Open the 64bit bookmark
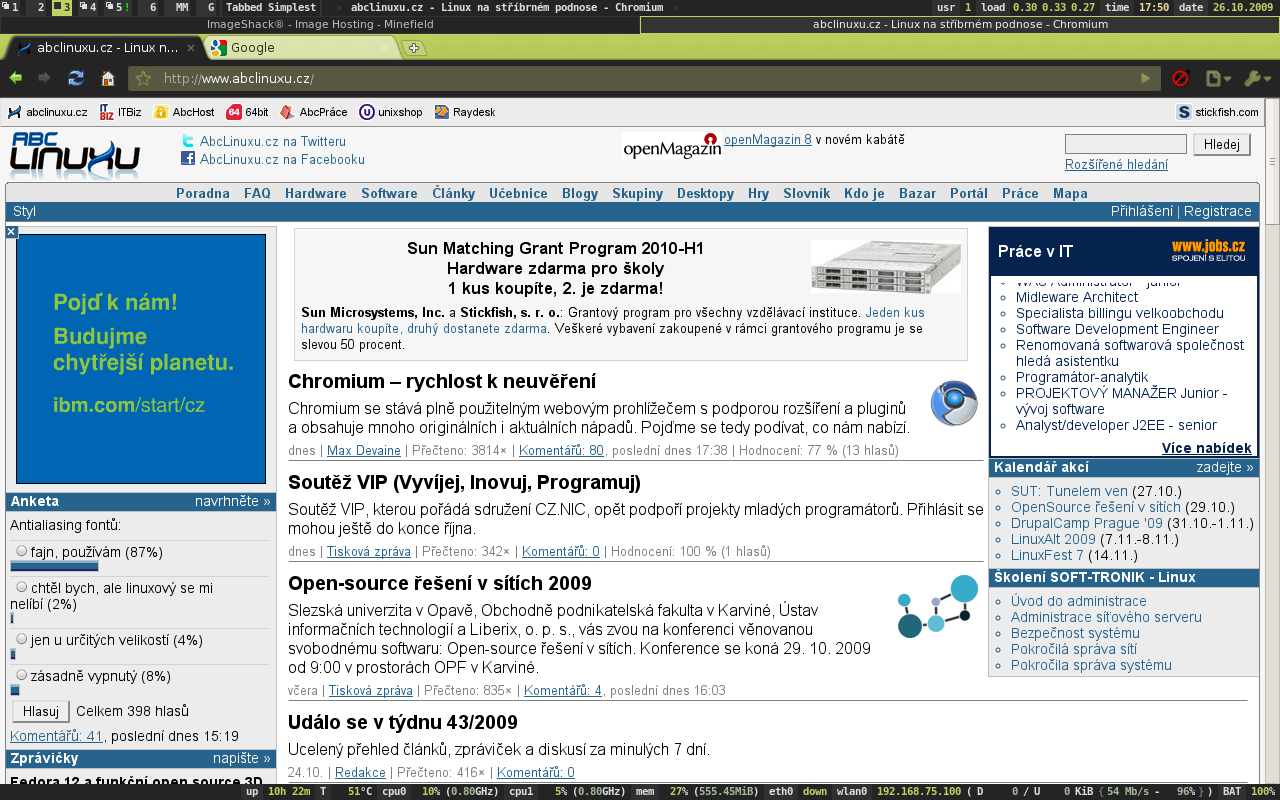 click(x=248, y=112)
